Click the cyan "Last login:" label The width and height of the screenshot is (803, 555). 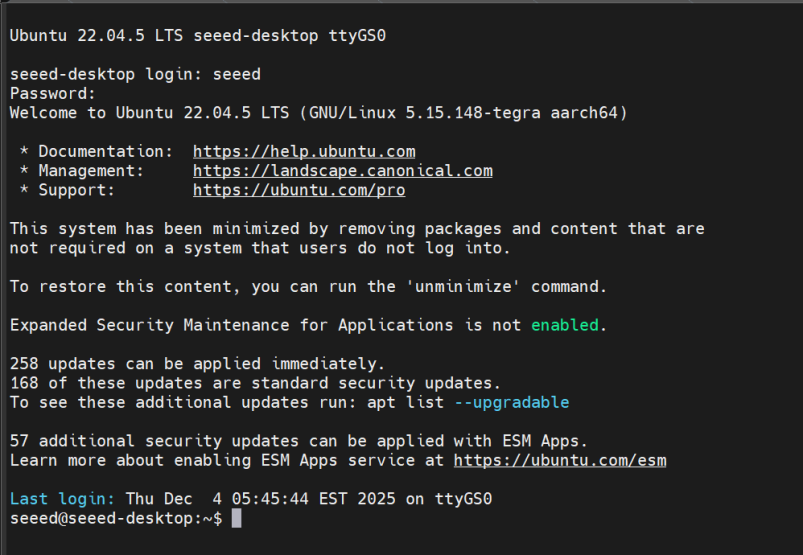pos(62,499)
